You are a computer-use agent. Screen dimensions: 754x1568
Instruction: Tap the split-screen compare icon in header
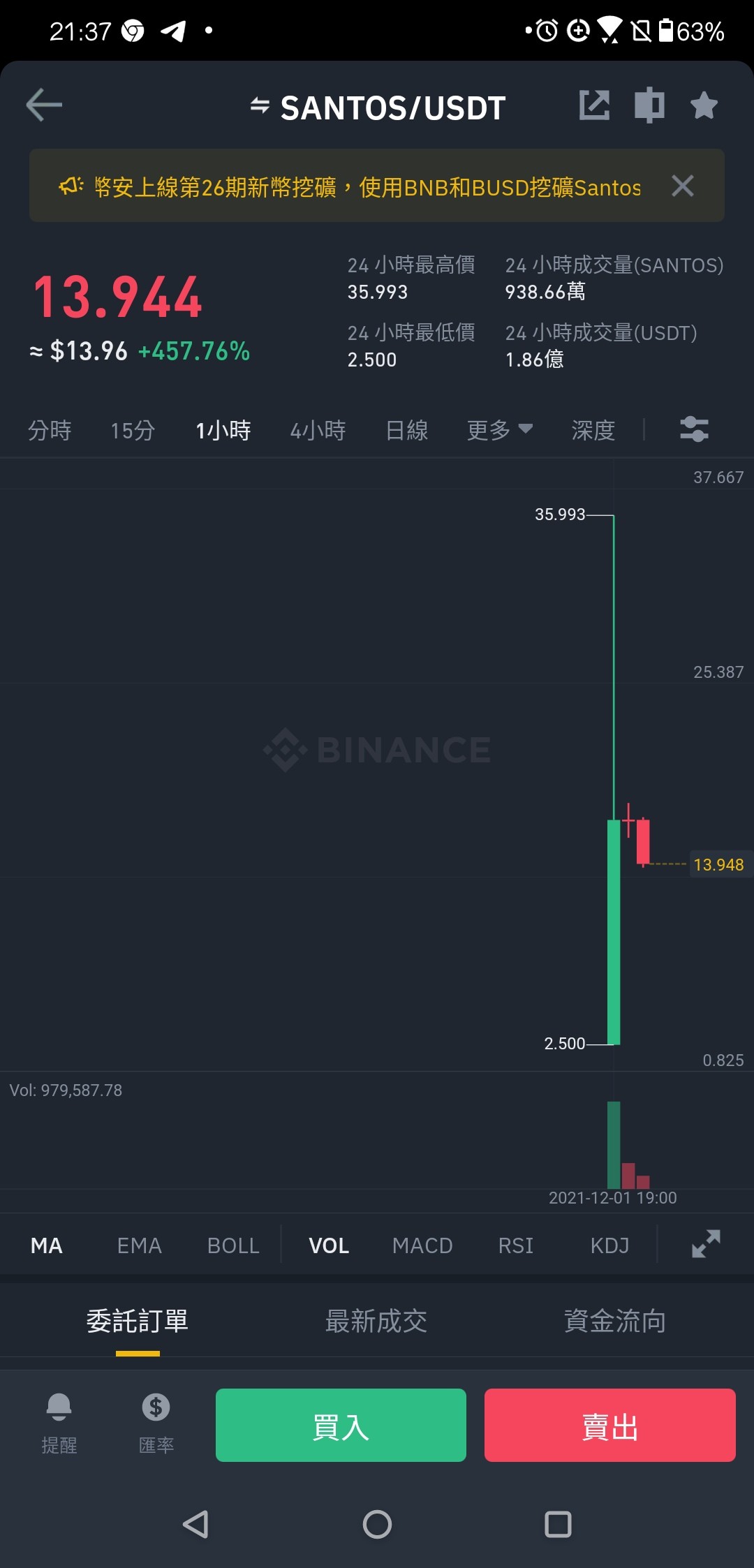pos(649,105)
